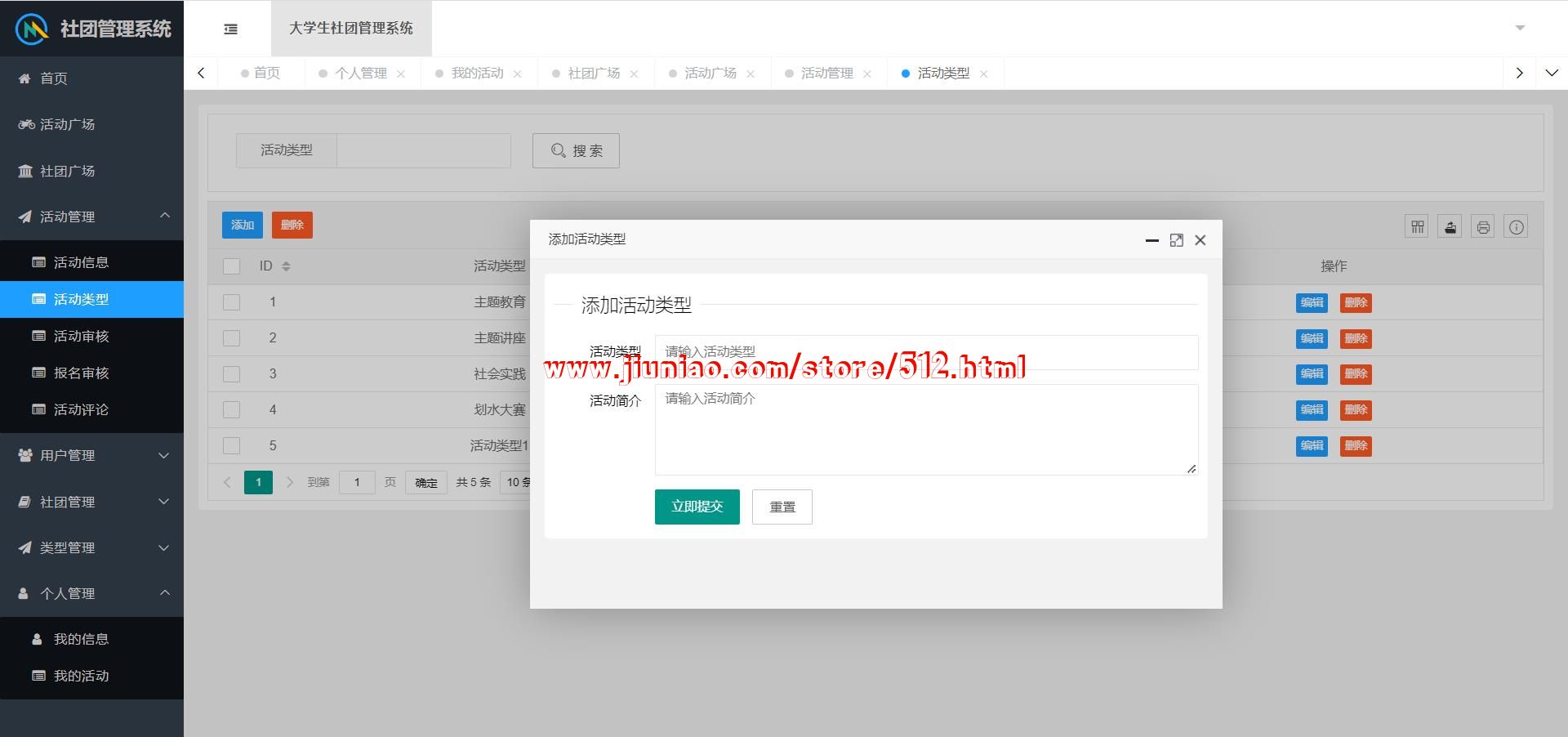
Task: Click the 立即提交 submit button
Action: 697,507
